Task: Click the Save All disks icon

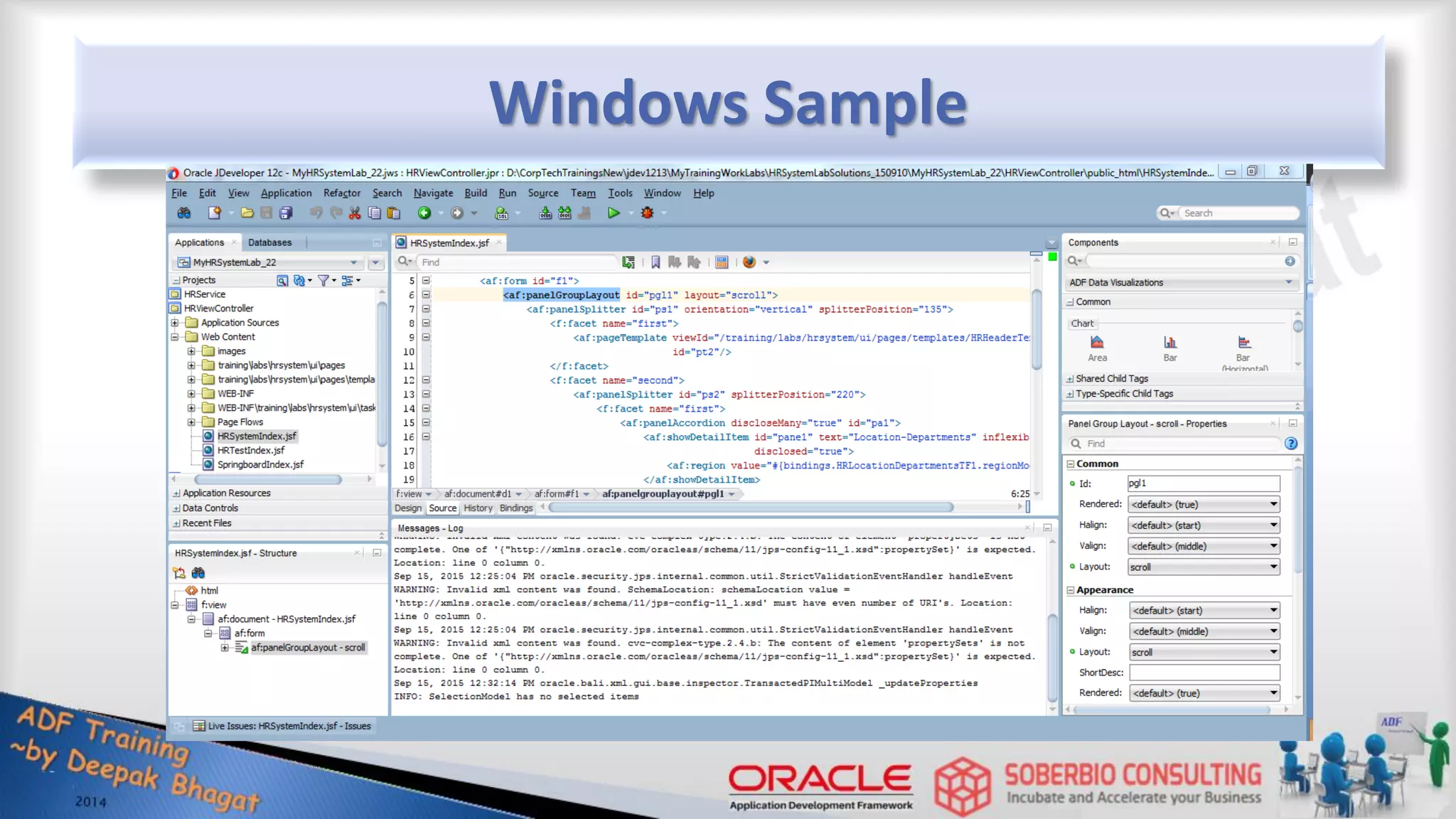Action: tap(286, 213)
